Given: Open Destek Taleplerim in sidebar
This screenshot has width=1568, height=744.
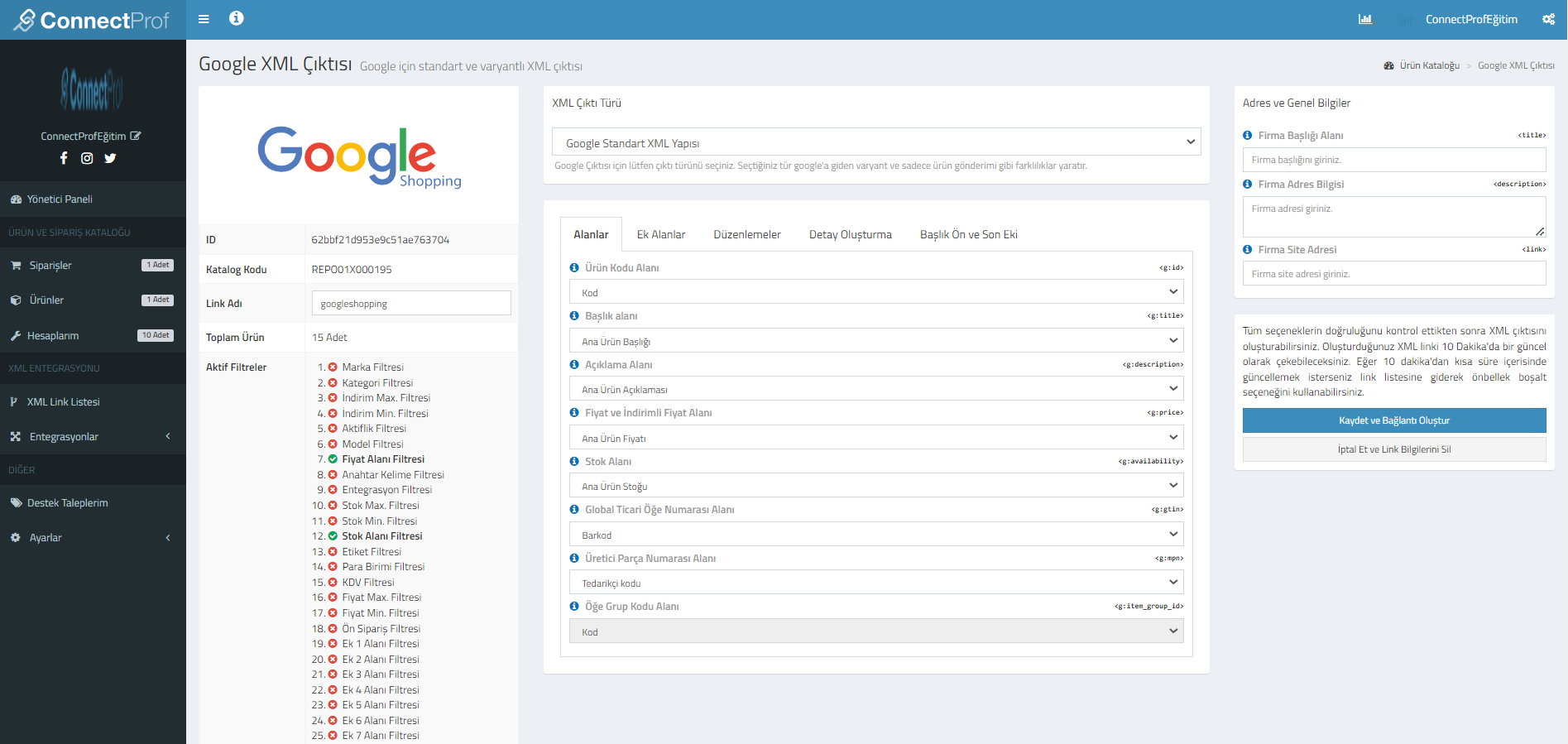Looking at the screenshot, I should point(93,502).
